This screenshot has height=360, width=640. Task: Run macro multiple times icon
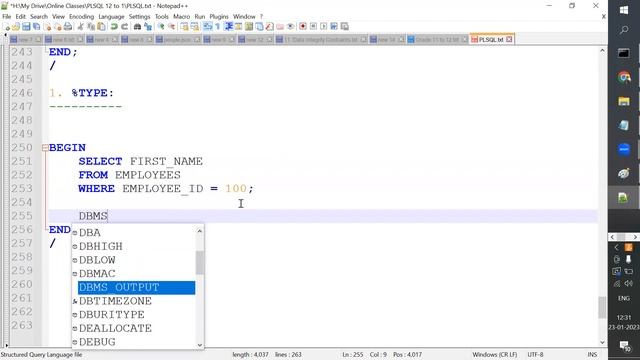point(334,27)
